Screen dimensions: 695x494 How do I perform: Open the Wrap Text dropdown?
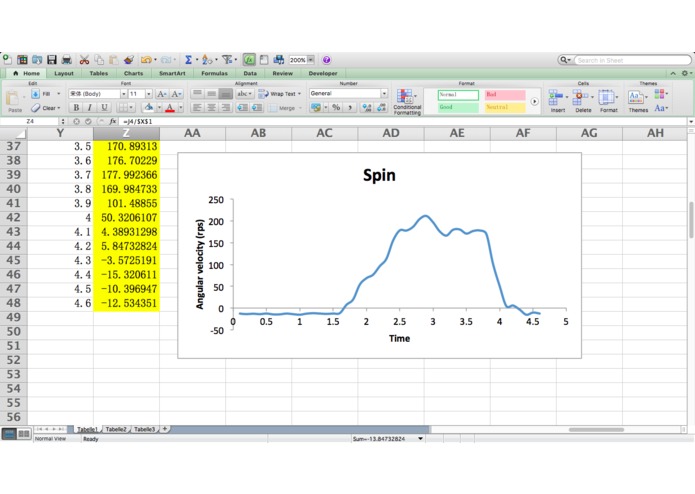(300, 93)
